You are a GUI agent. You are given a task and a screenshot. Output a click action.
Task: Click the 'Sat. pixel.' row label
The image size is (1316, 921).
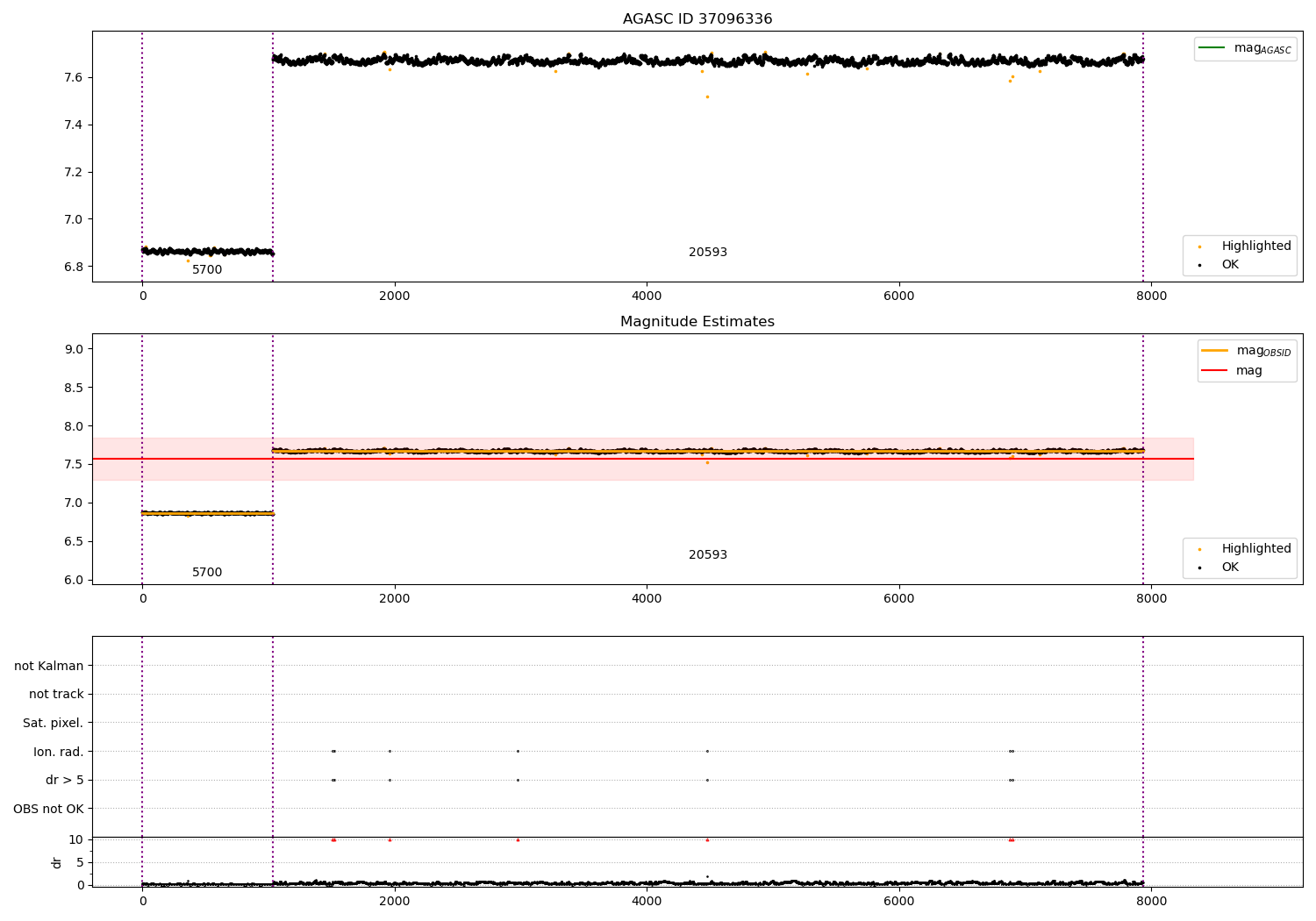click(53, 724)
